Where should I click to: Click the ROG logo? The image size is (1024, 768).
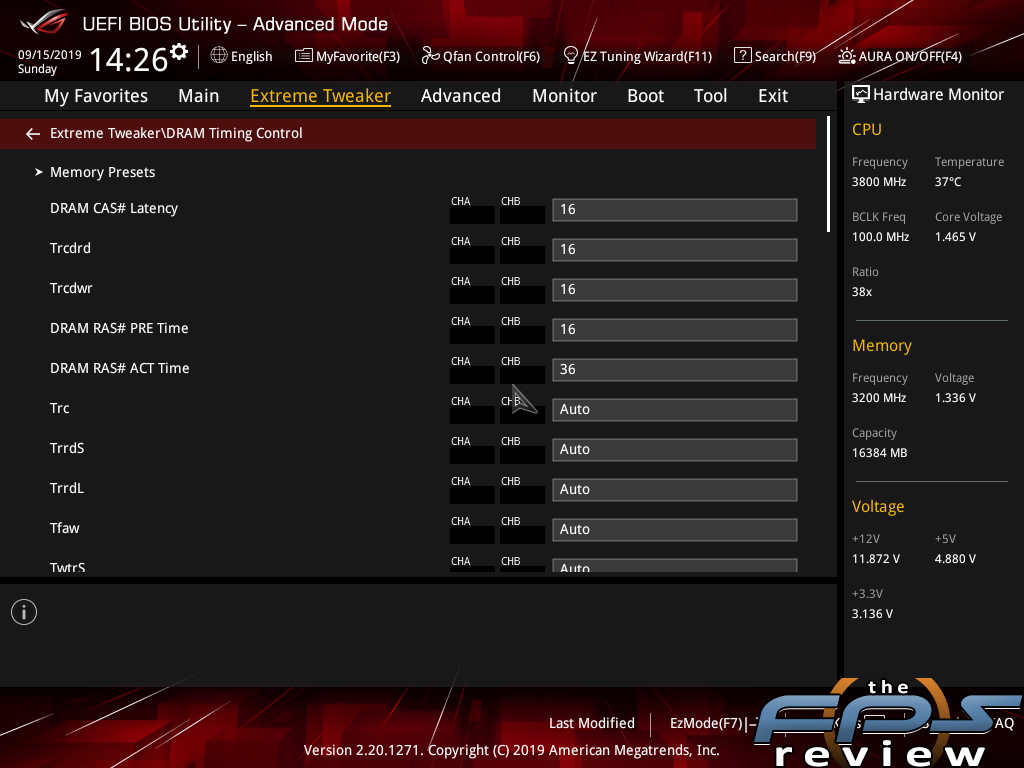click(44, 22)
